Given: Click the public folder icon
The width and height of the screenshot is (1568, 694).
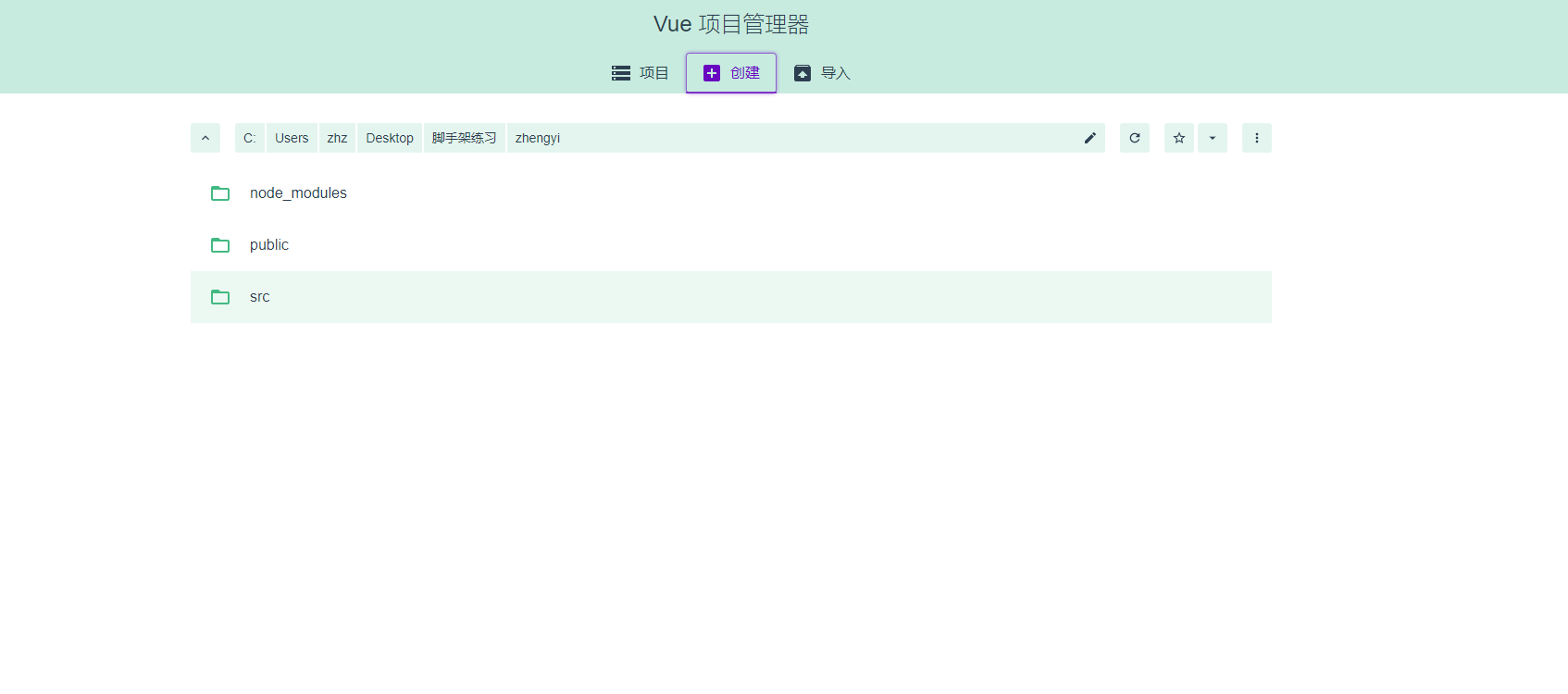Looking at the screenshot, I should pos(220,245).
